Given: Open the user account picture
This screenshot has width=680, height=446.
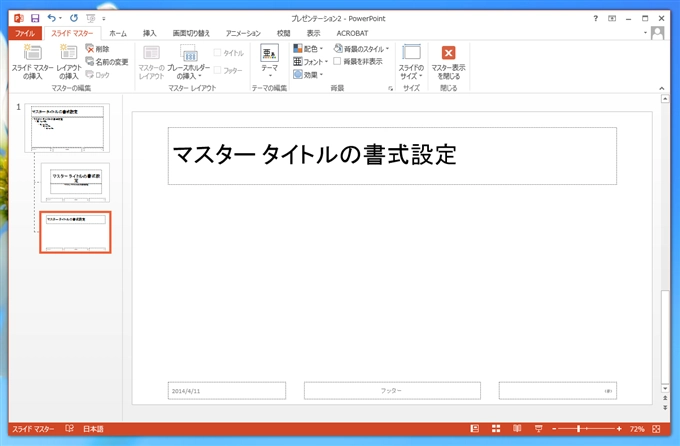Looking at the screenshot, I should (x=657, y=33).
